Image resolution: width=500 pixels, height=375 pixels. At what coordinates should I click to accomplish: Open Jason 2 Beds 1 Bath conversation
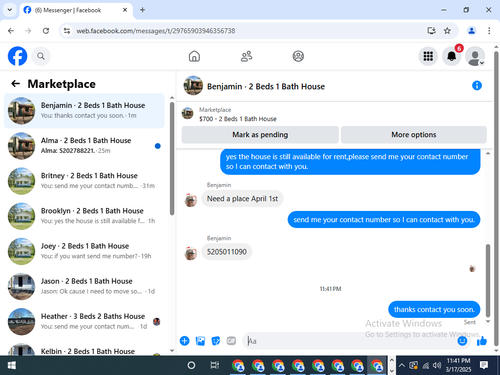click(x=84, y=286)
